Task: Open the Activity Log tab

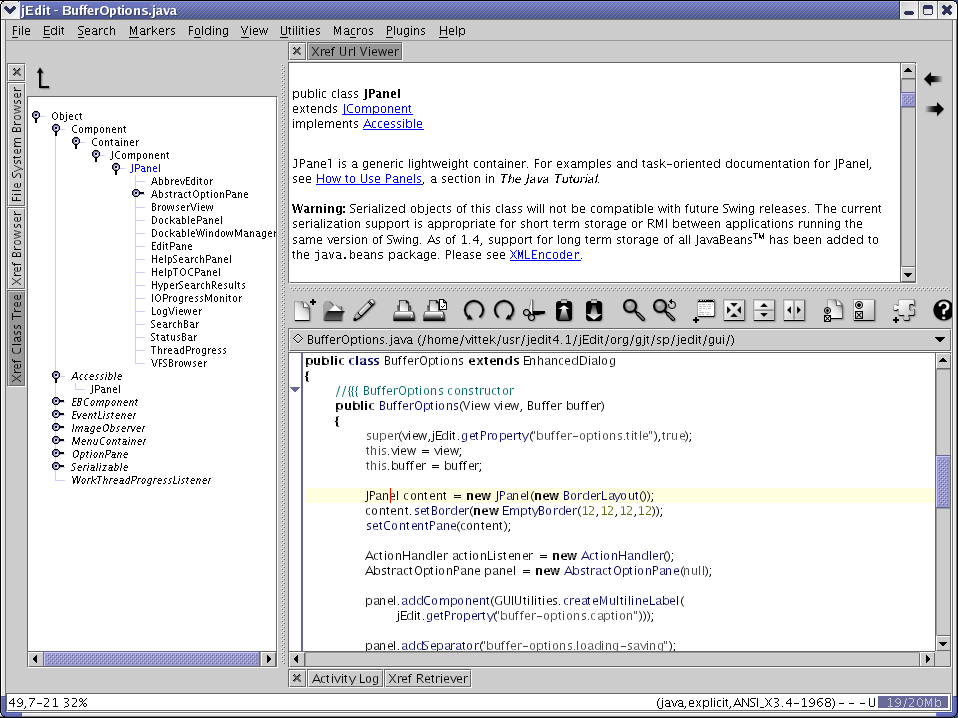Action: click(x=345, y=678)
